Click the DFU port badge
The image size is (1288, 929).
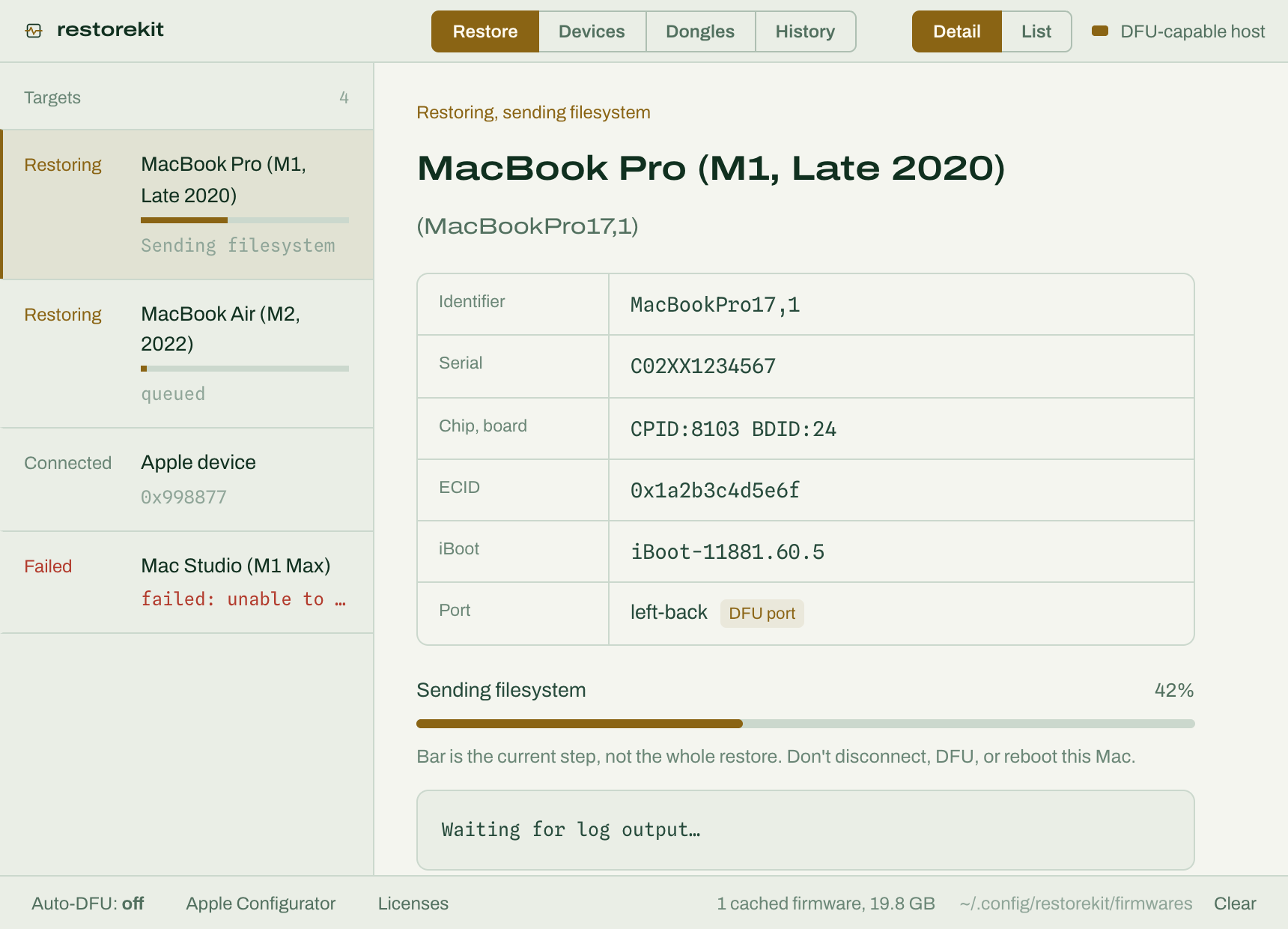click(762, 614)
